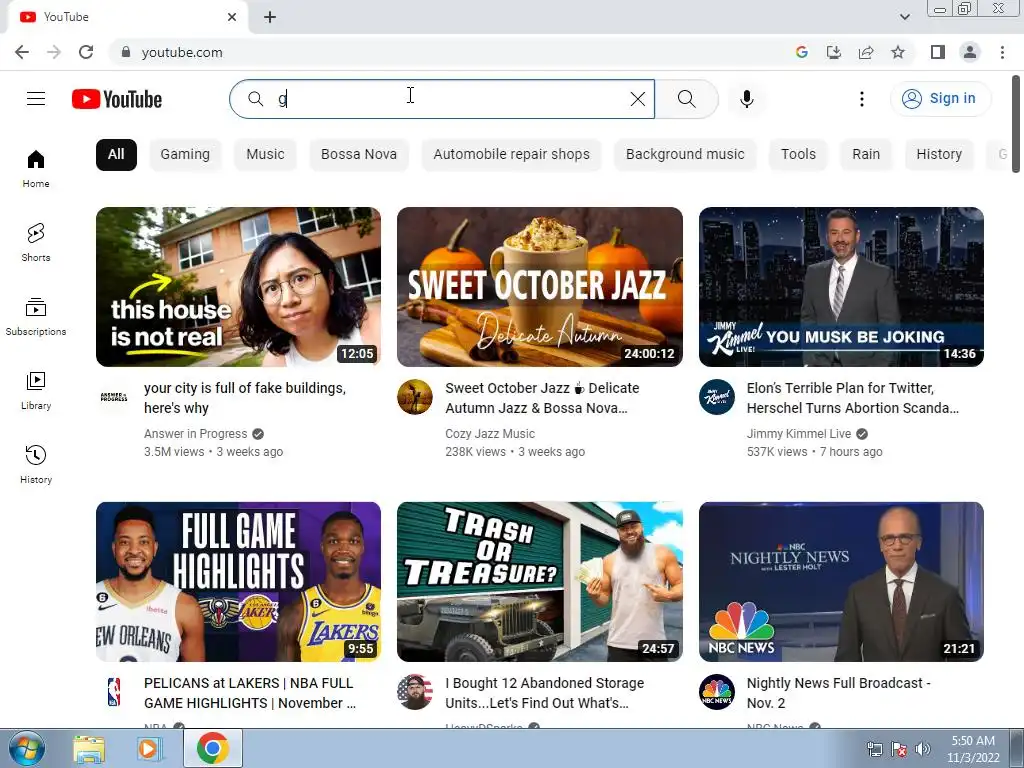Share this page via the share icon

tap(866, 52)
